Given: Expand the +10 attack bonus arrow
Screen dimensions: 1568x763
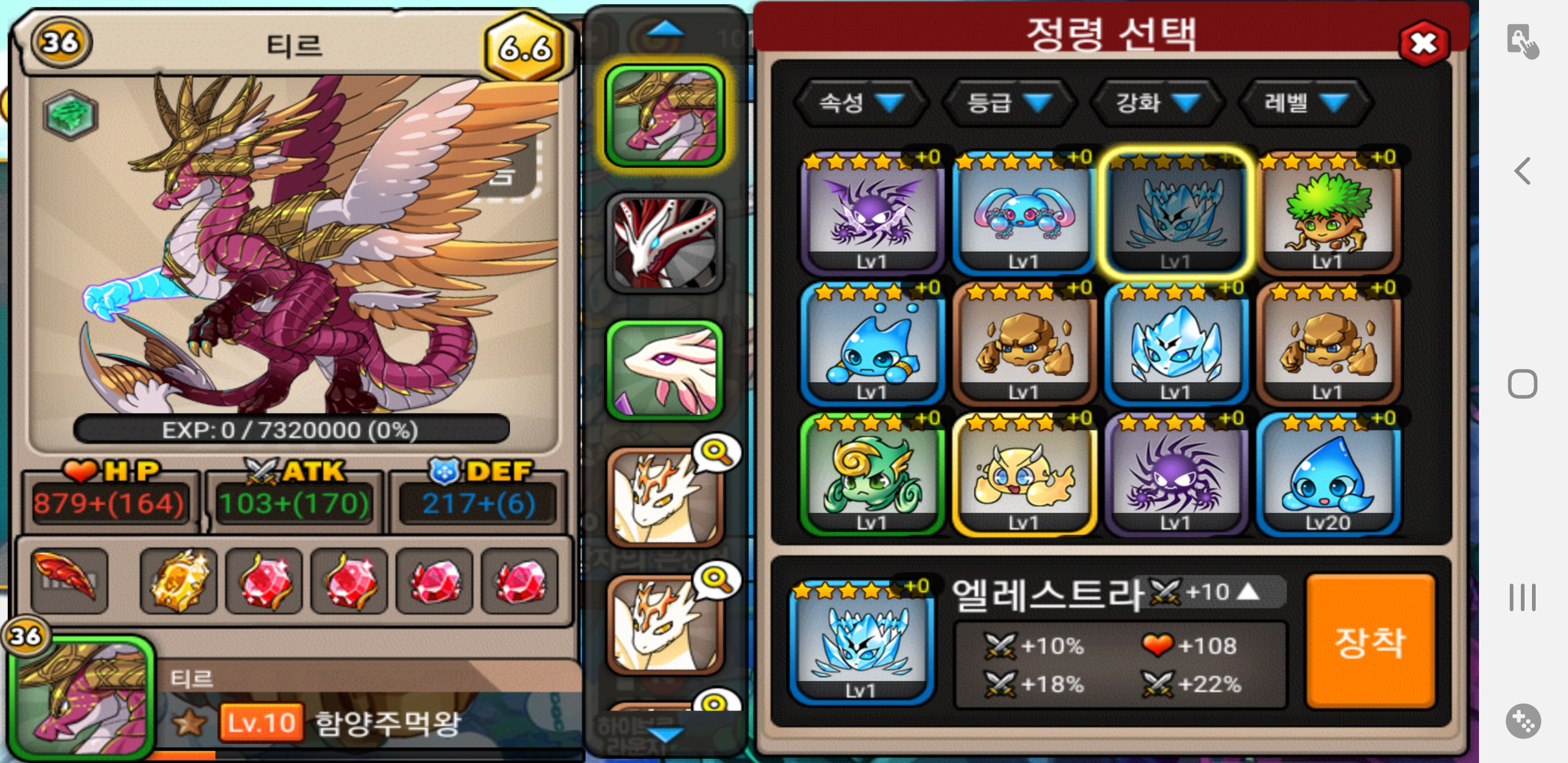Looking at the screenshot, I should [1249, 591].
